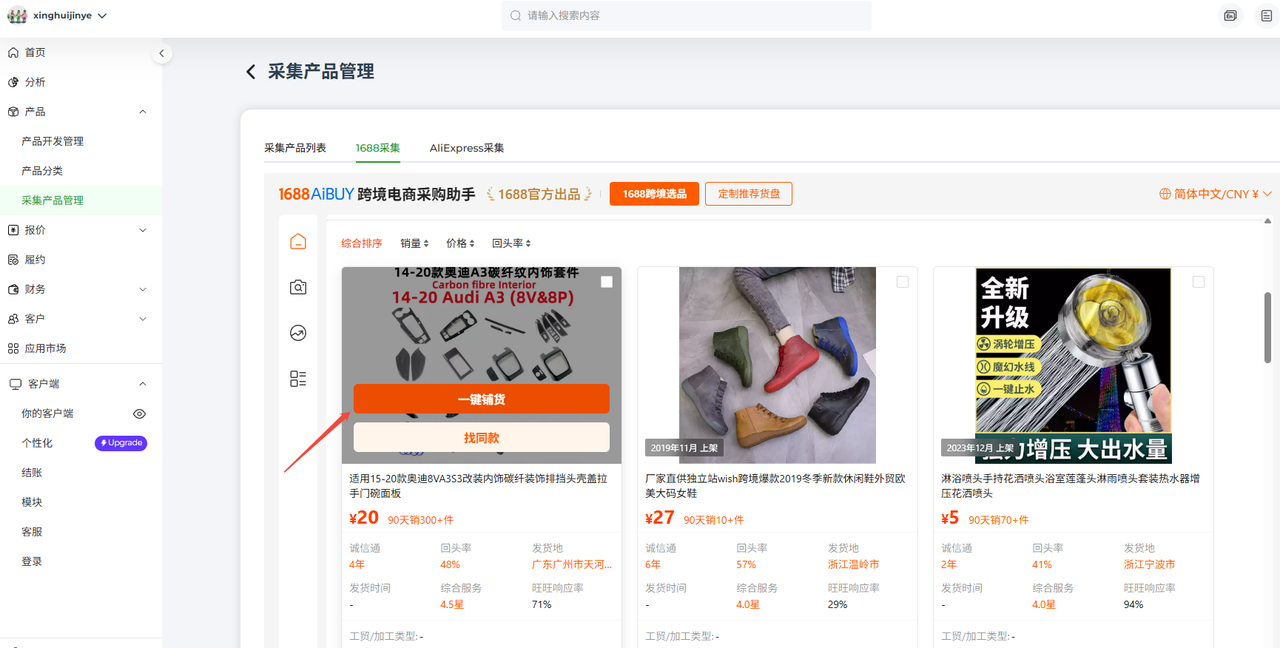
Task: Open 应用市场 app market icon
Action: click(13, 348)
